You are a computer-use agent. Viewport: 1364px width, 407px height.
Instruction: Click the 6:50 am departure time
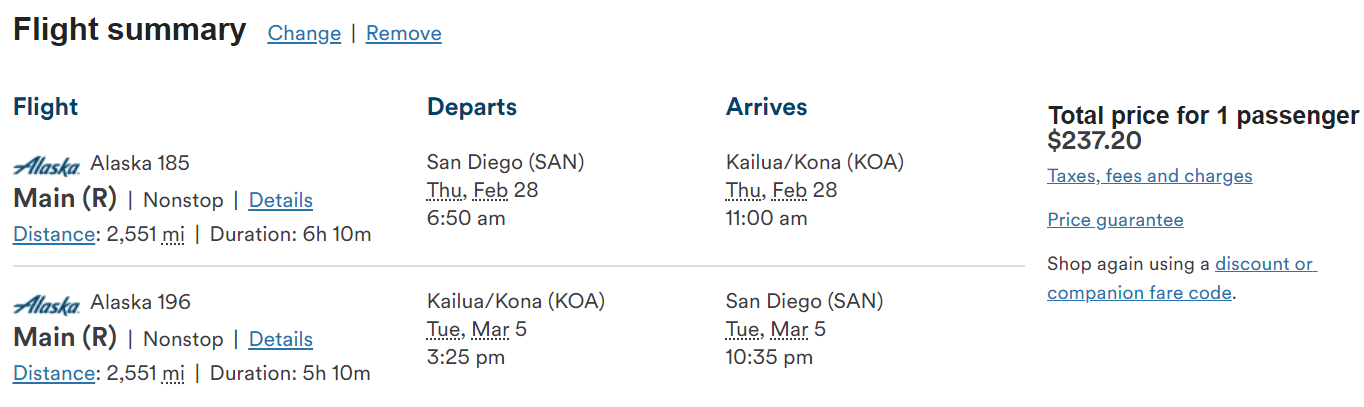pyautogui.click(x=466, y=218)
